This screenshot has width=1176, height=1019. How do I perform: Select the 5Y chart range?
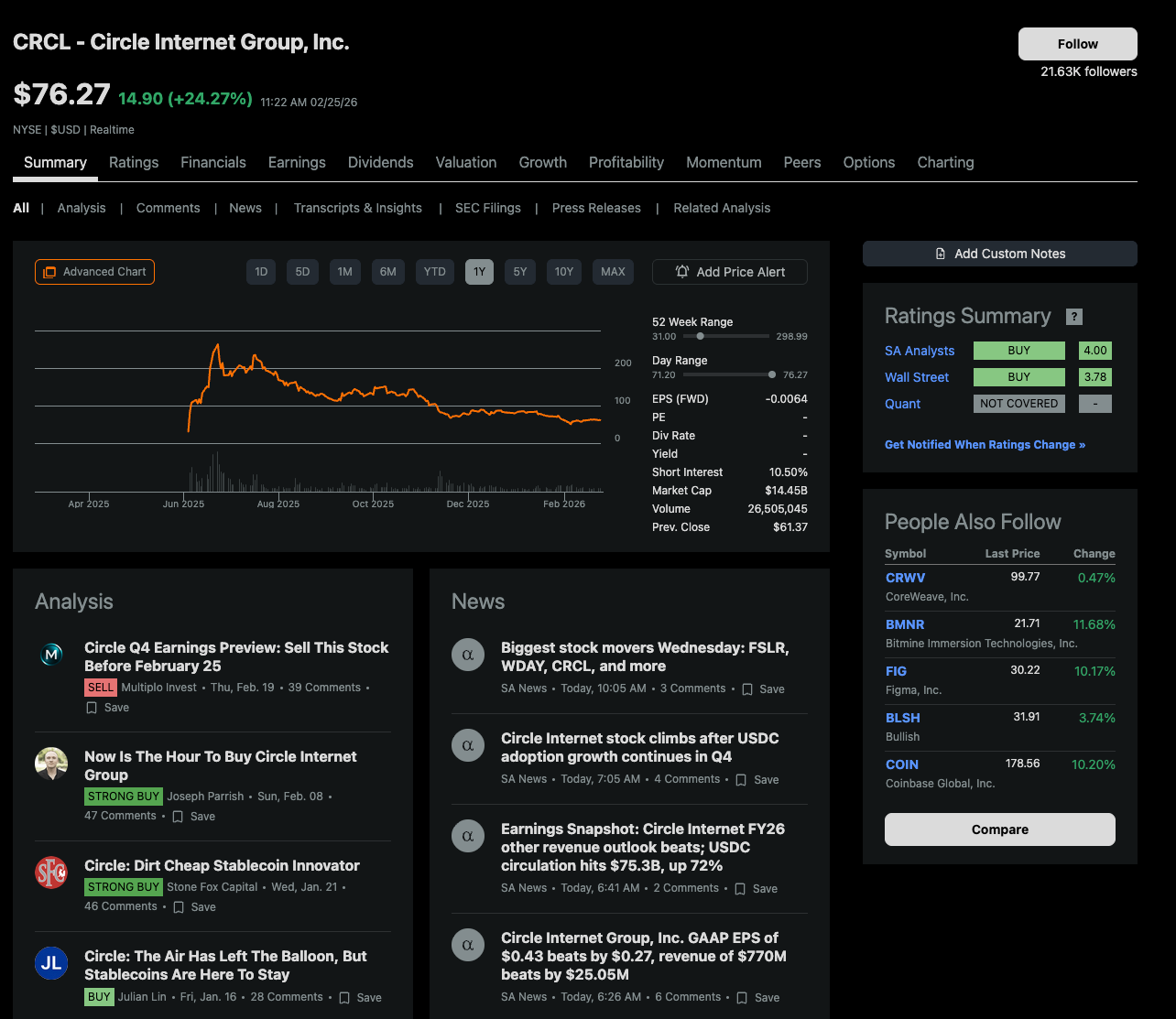[x=520, y=272]
